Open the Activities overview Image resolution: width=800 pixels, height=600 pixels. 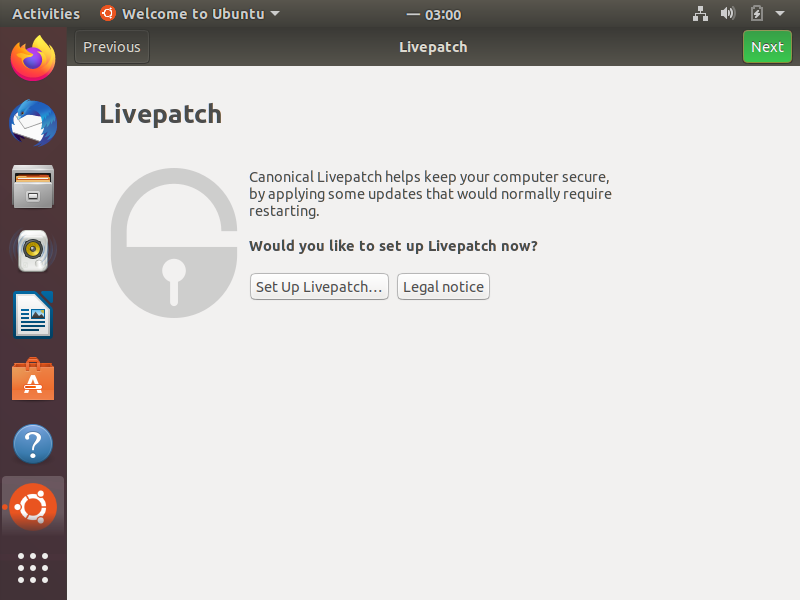(x=46, y=14)
